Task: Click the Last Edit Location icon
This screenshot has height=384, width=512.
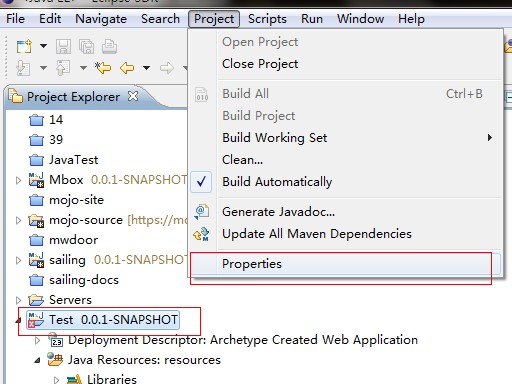Action: (x=103, y=68)
